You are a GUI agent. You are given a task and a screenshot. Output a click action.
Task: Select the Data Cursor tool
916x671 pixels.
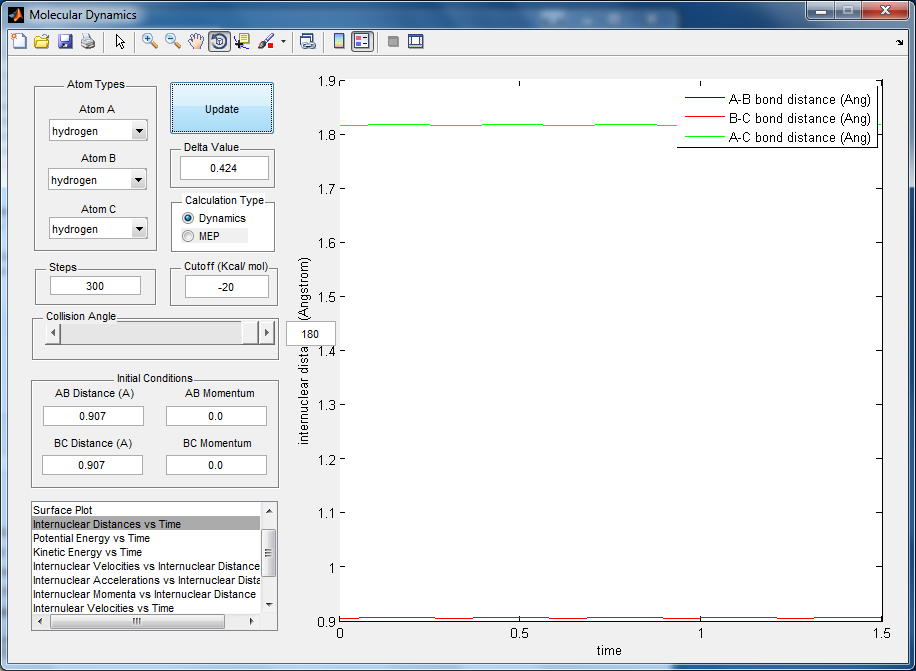pyautogui.click(x=242, y=41)
